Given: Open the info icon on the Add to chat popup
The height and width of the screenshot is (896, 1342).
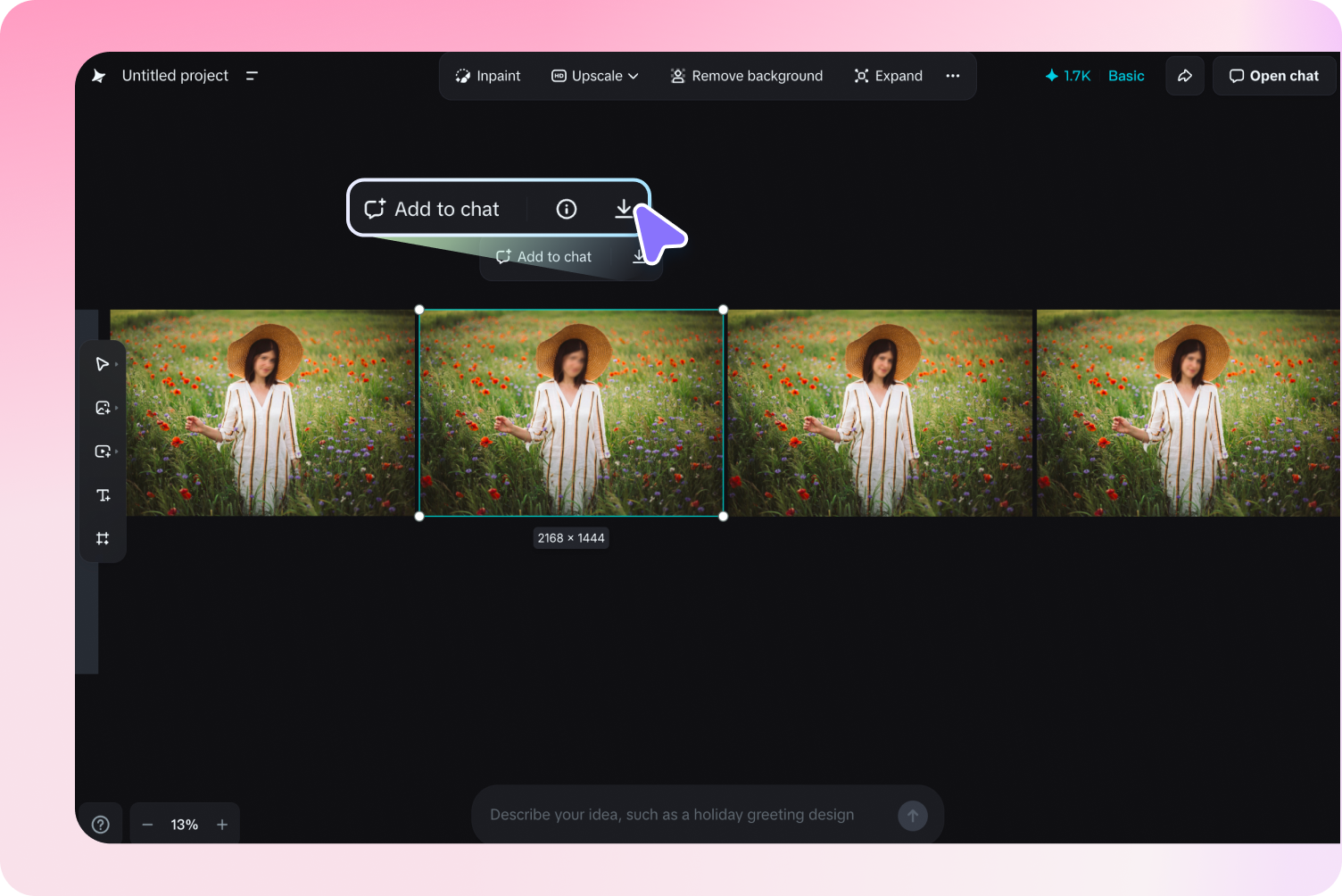Looking at the screenshot, I should 566,208.
